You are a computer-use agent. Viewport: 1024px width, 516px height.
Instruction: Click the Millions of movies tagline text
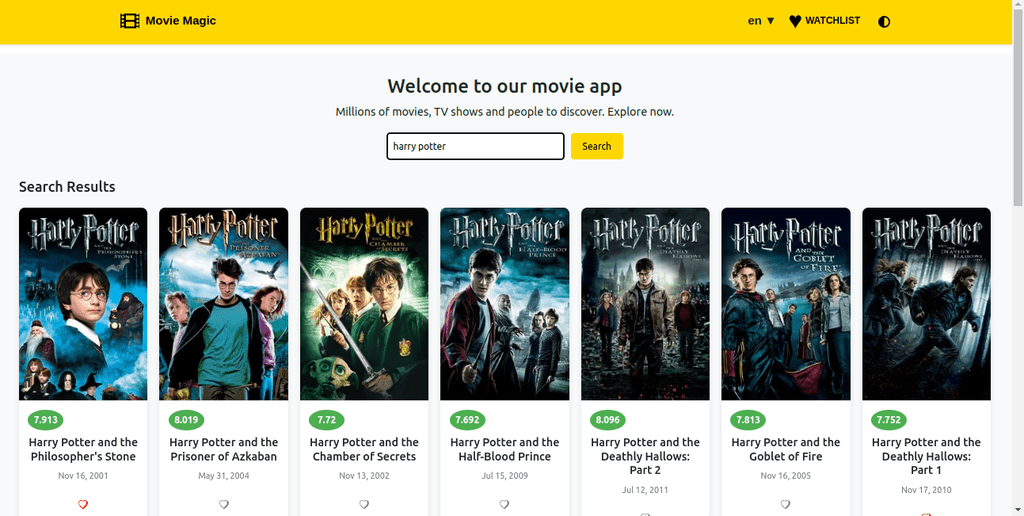click(505, 112)
